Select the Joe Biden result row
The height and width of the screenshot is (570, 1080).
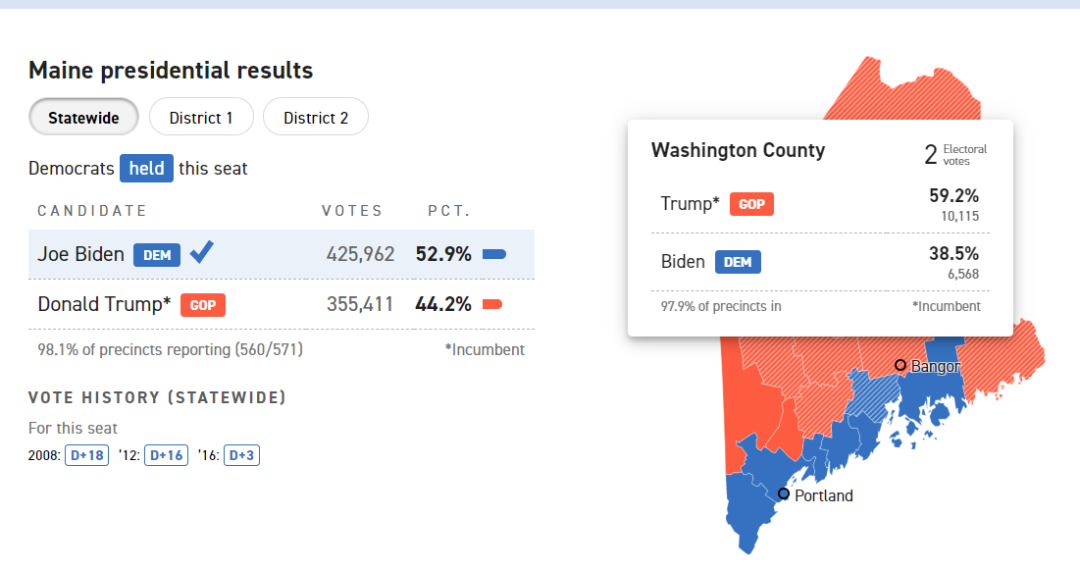(281, 255)
